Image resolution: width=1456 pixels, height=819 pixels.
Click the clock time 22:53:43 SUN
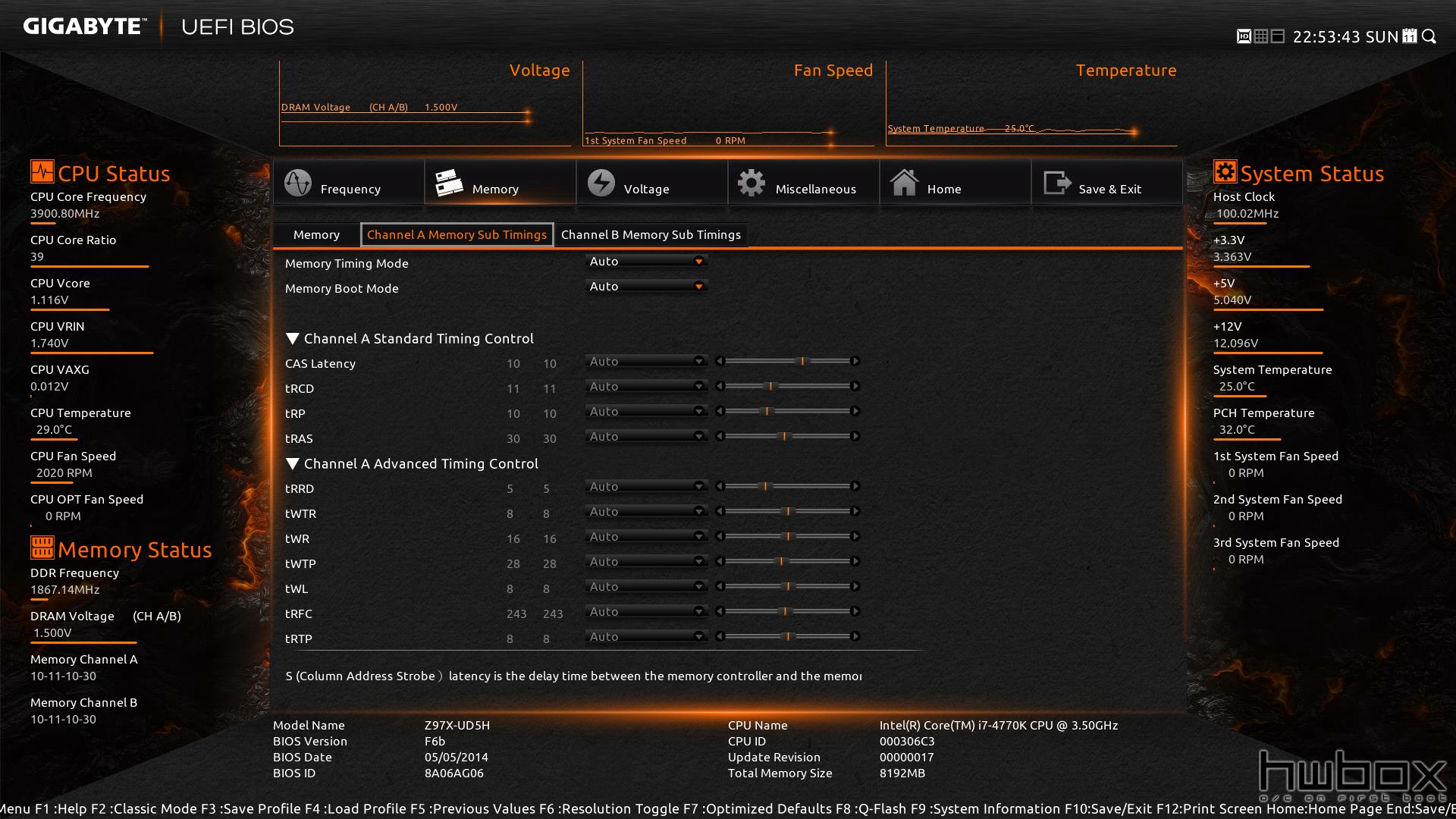click(1345, 36)
